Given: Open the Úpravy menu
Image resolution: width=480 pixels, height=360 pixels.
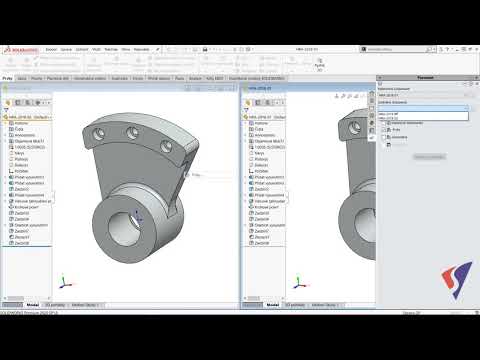Looking at the screenshot, I should pos(66,49).
